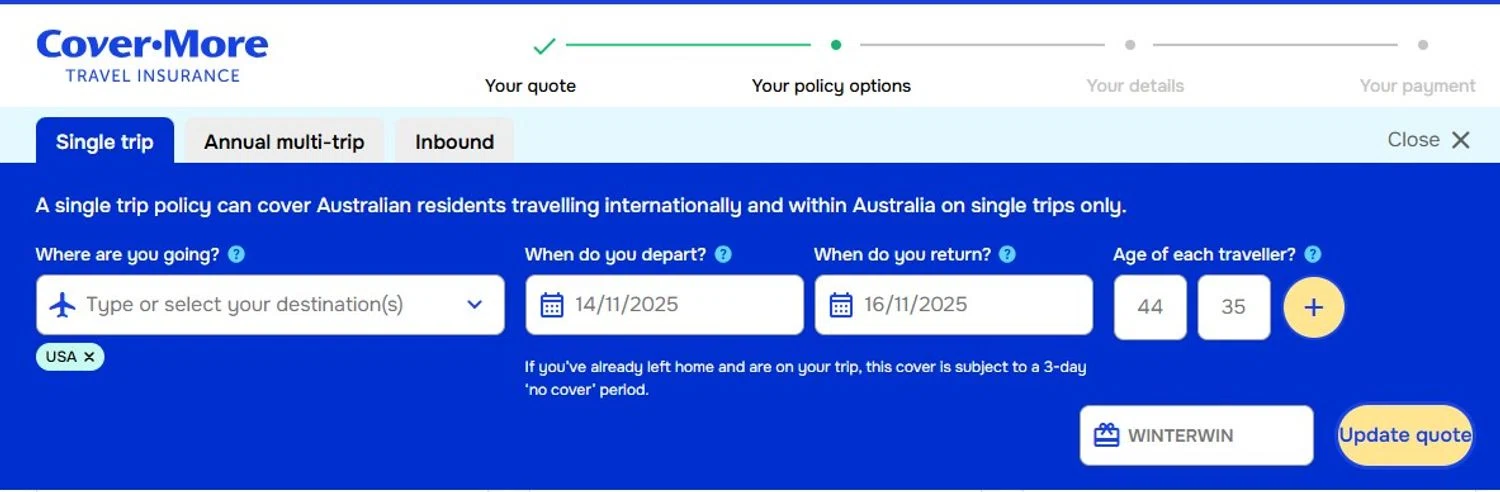Open help for 'Where are you going?'
Image resolution: width=1500 pixels, height=492 pixels.
click(236, 254)
